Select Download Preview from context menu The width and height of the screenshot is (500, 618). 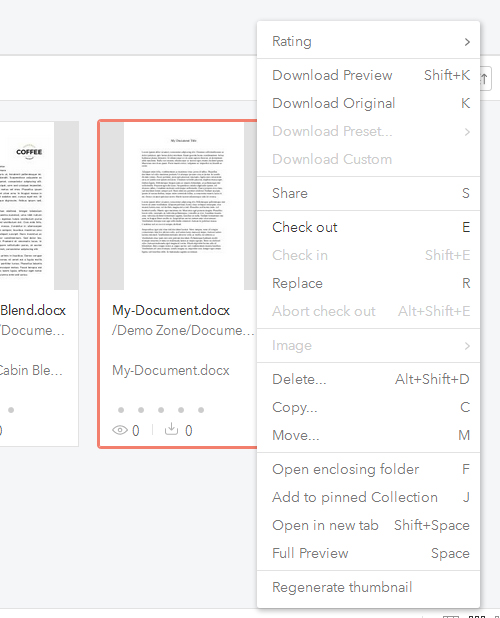368,75
